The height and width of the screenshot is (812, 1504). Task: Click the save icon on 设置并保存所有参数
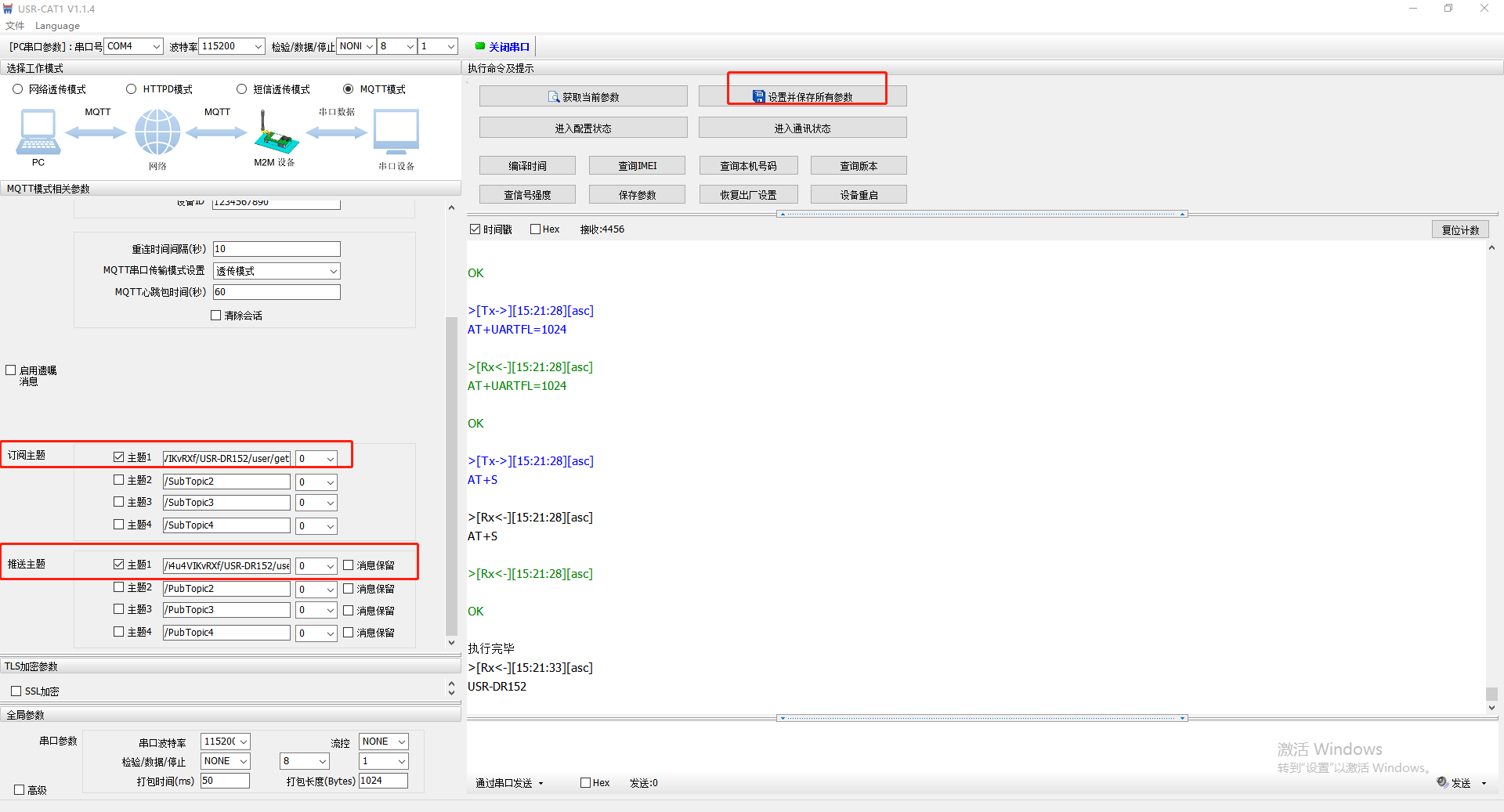(758, 97)
